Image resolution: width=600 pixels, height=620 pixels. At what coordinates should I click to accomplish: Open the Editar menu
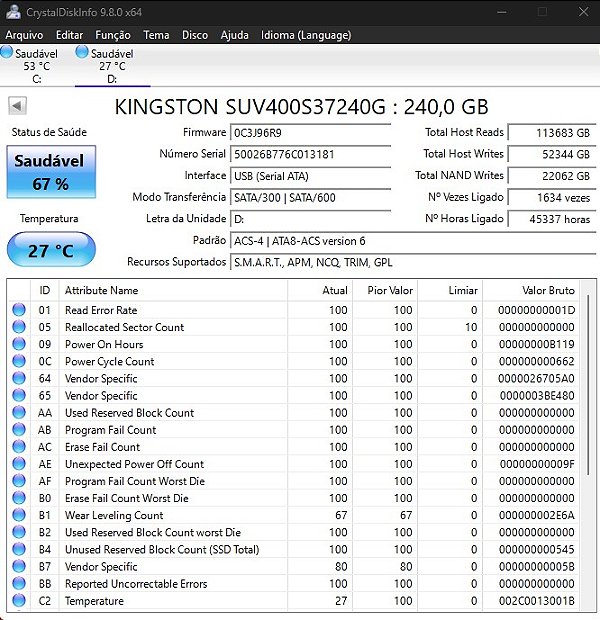(69, 35)
